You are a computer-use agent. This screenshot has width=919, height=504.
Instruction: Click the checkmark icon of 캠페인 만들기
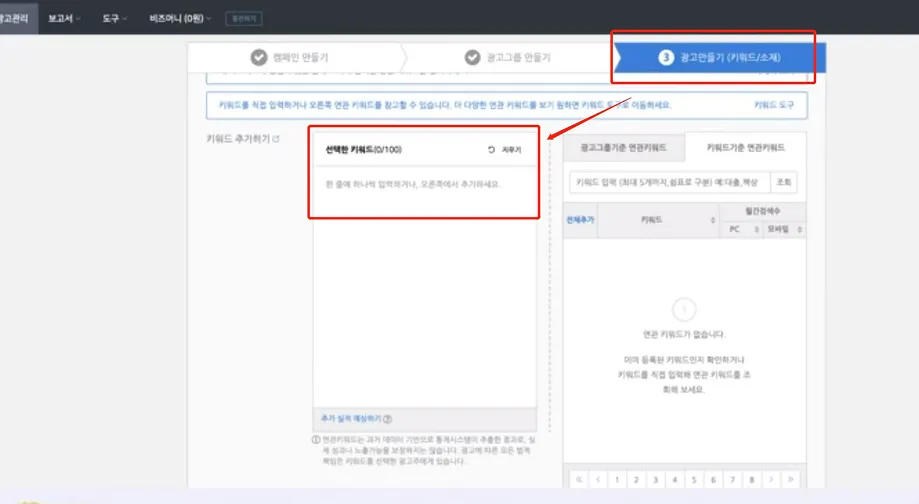point(258,57)
